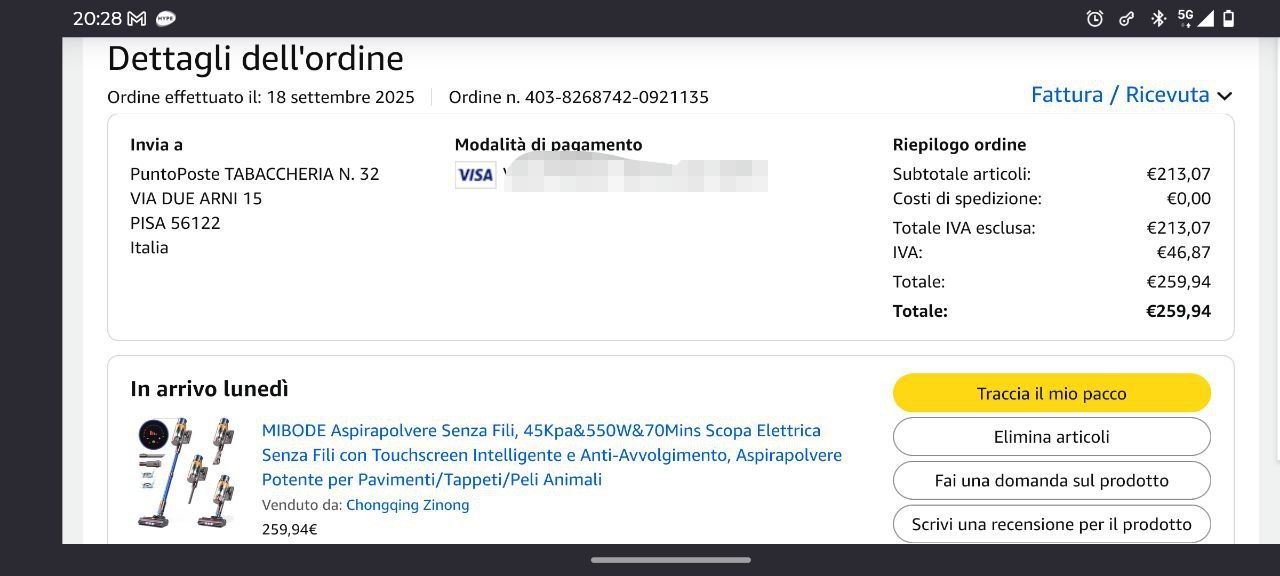1280x576 pixels.
Task: Tap order date 18 settembre 2025
Action: pos(341,97)
